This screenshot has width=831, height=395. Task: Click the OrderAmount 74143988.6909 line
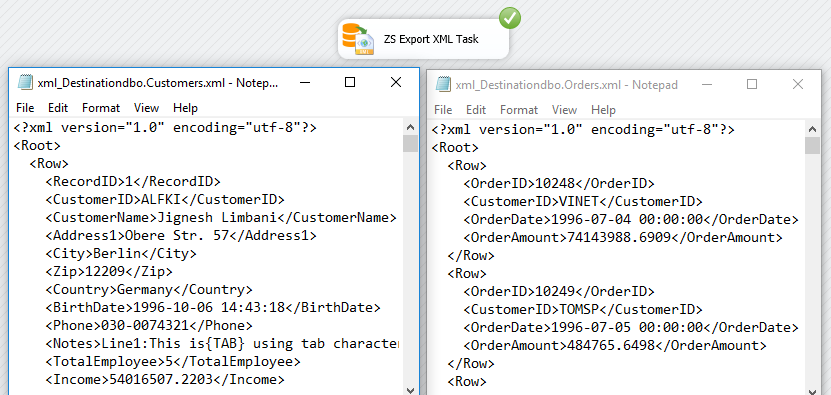tap(623, 238)
